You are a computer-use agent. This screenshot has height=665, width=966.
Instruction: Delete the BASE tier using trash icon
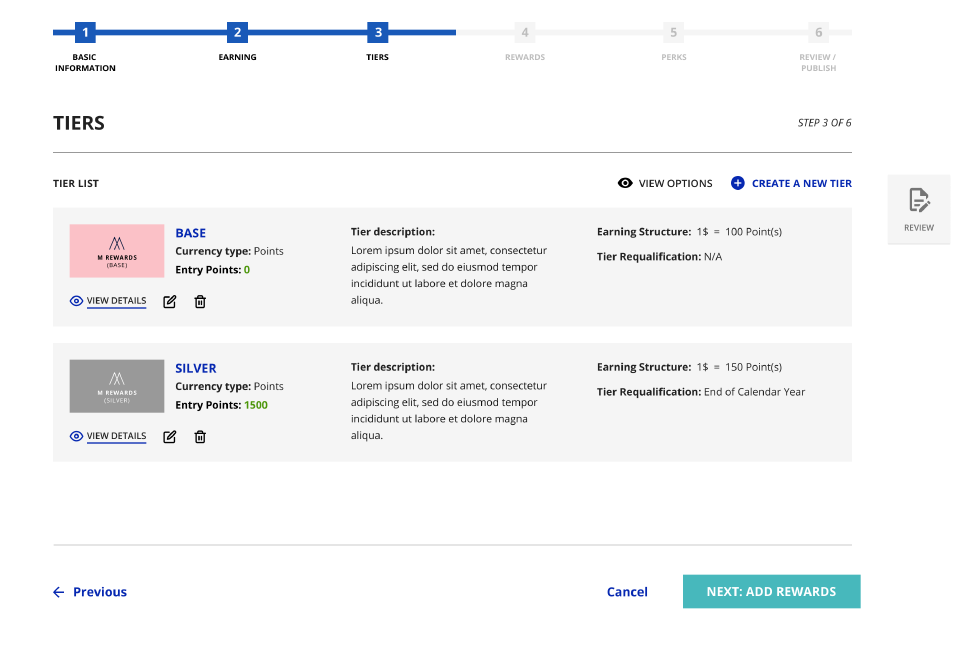[x=200, y=301]
